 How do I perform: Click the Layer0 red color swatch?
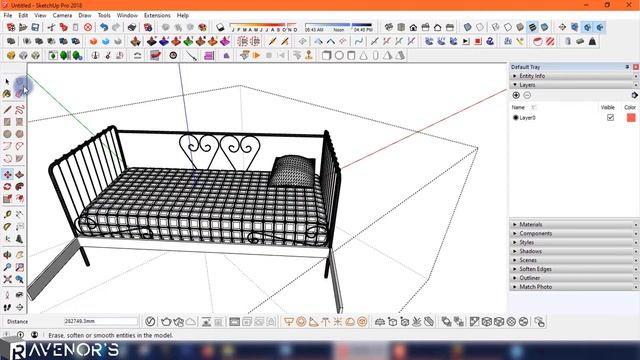coord(631,118)
